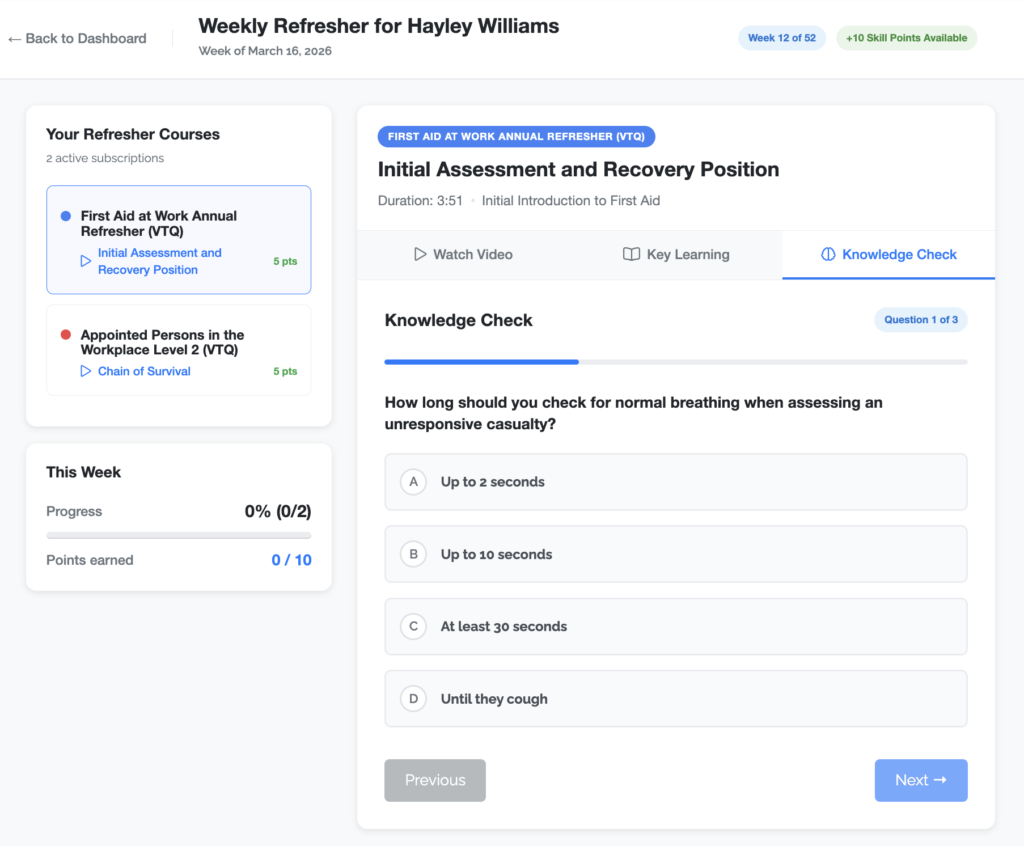Click the Week 12 of 52 badge
Image resolution: width=1024 pixels, height=846 pixels.
pos(781,38)
